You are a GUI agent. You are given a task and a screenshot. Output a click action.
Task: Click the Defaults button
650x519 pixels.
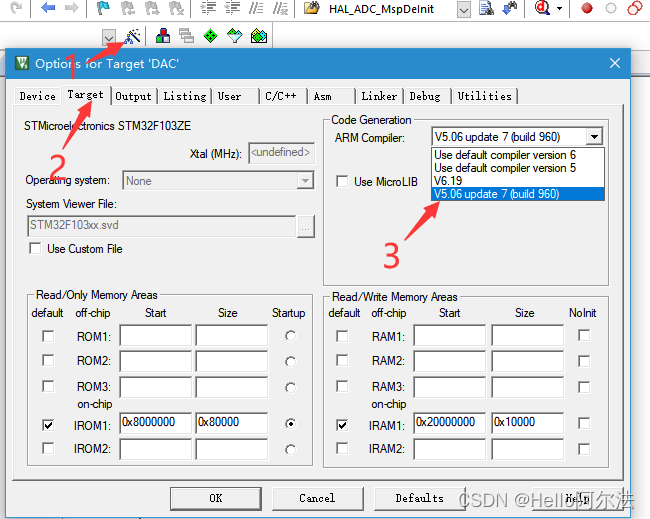point(420,498)
